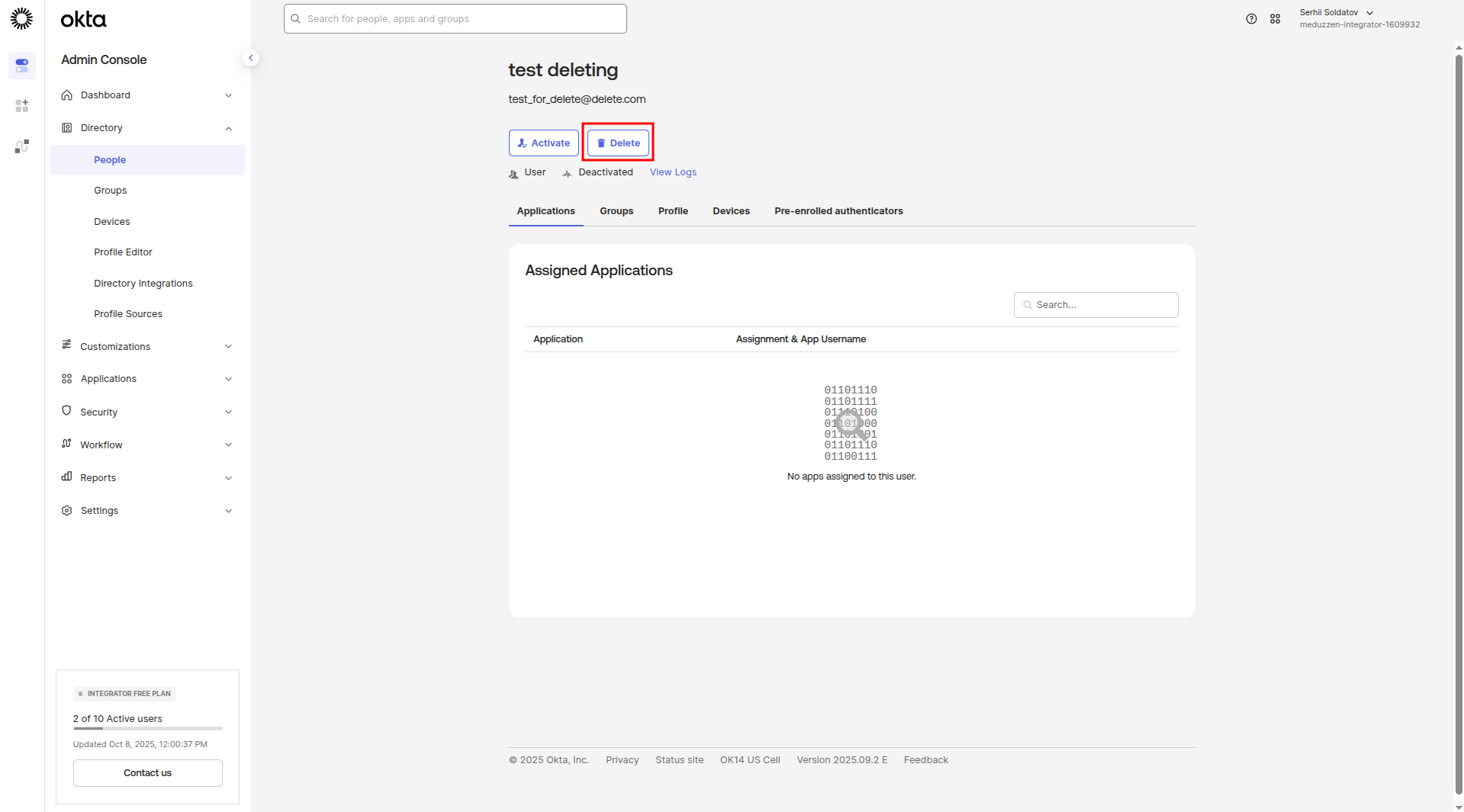Click the search magnifier icon in top bar

pos(295,19)
